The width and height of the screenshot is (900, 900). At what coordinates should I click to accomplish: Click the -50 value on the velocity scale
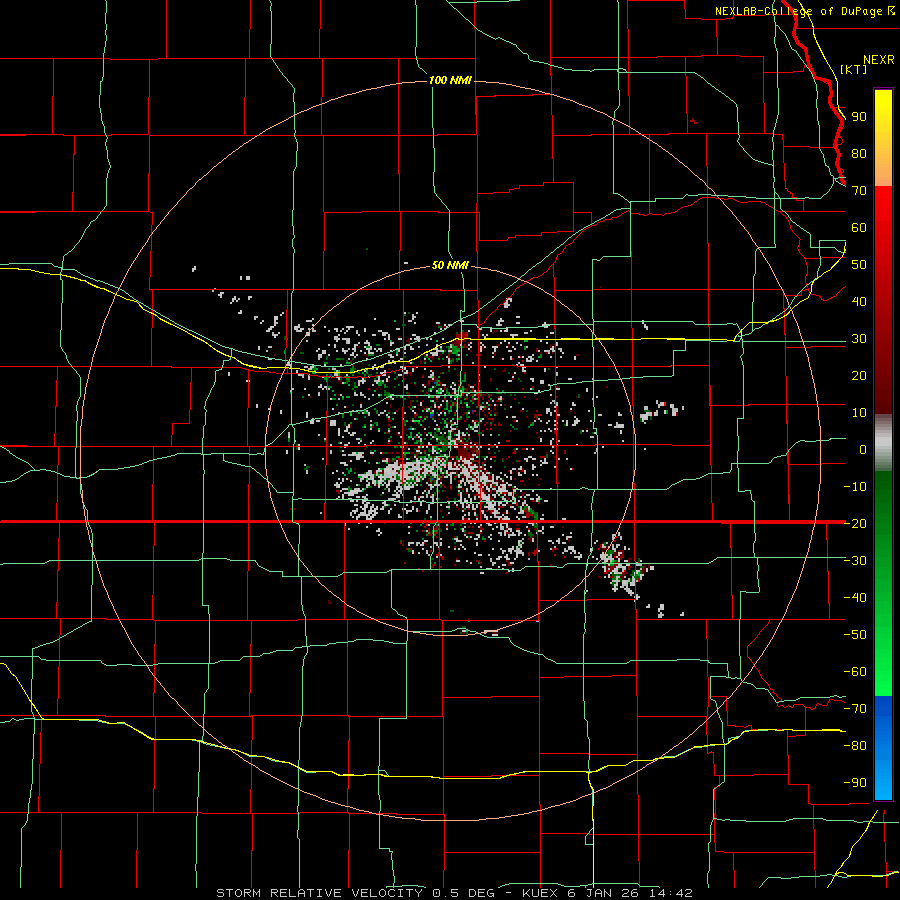[x=855, y=635]
